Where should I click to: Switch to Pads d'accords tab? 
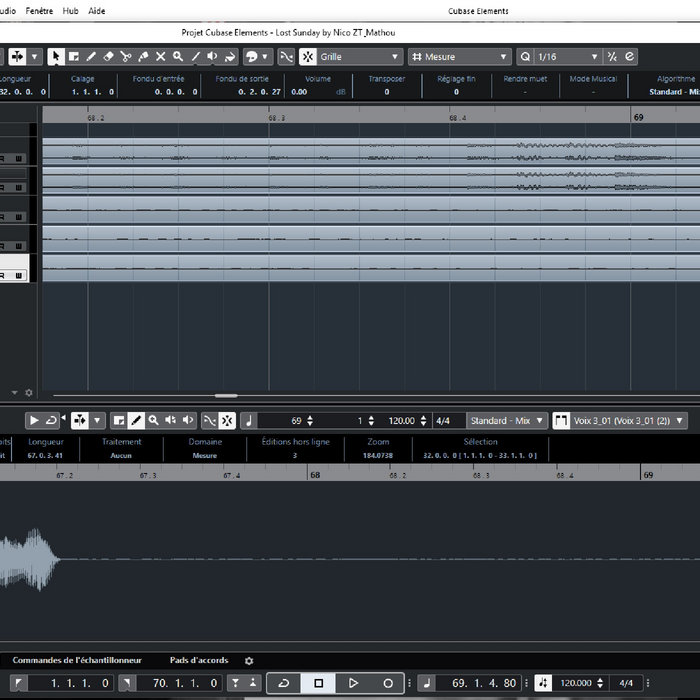point(199,660)
